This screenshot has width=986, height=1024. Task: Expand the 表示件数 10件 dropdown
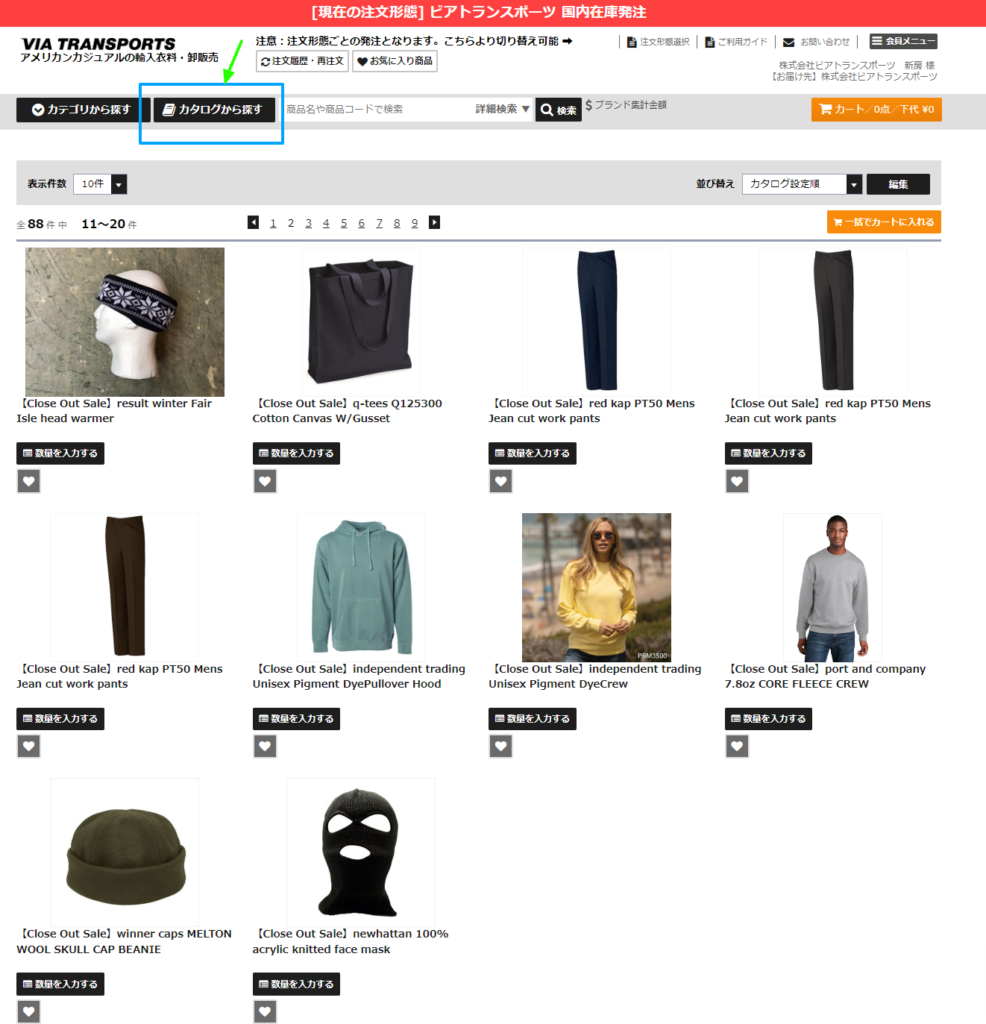[101, 184]
